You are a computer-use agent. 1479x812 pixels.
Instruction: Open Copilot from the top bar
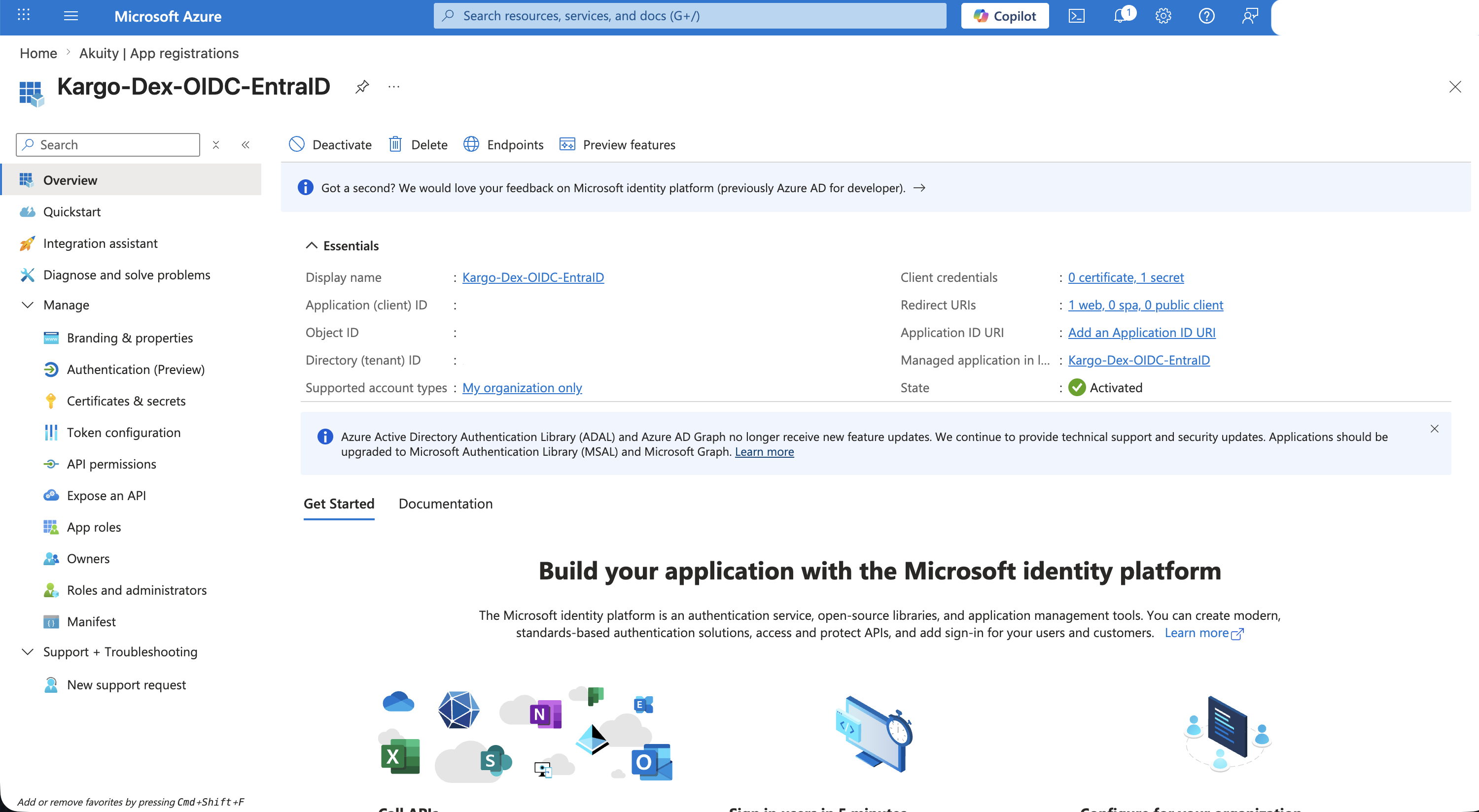click(x=1005, y=15)
